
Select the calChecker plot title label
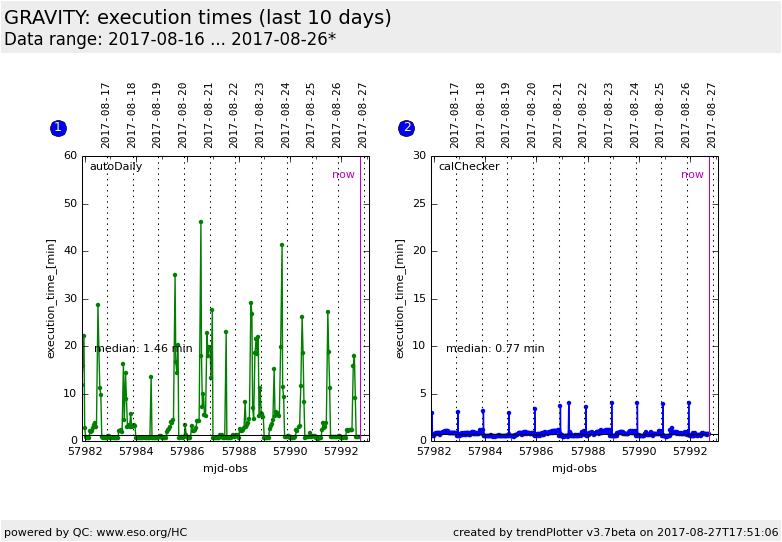(468, 167)
